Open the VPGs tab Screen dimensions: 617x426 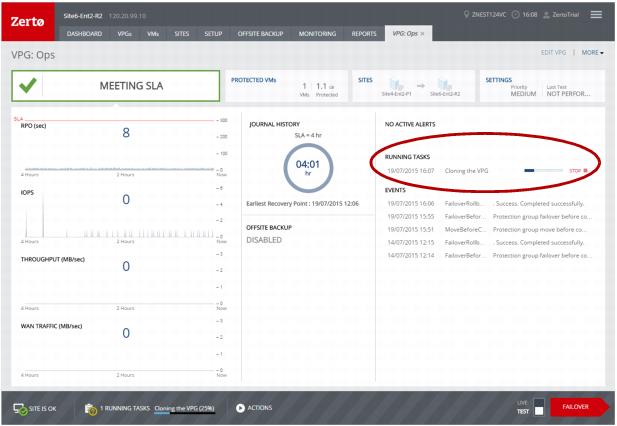[124, 34]
